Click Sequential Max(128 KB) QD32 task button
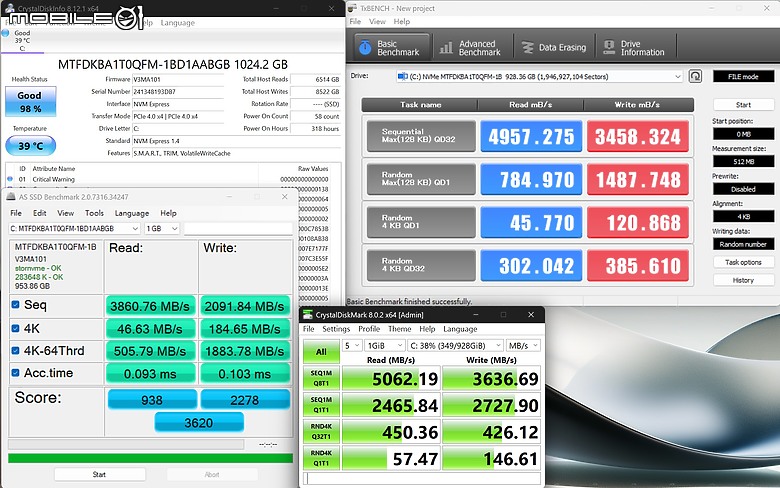The height and width of the screenshot is (488, 780). (x=421, y=136)
